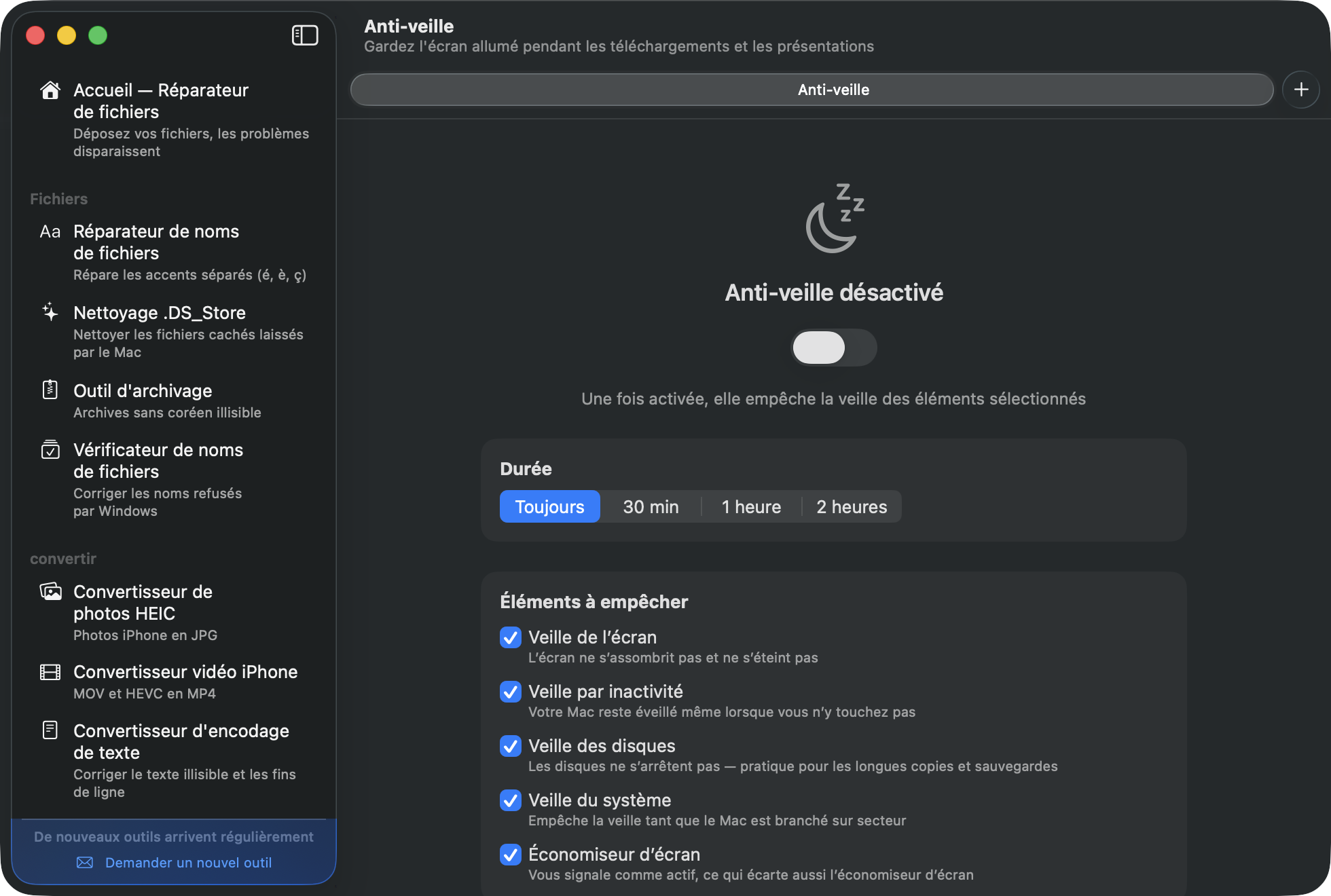Click the description Archives sans coréen illisible
1331x896 pixels.
click(167, 413)
